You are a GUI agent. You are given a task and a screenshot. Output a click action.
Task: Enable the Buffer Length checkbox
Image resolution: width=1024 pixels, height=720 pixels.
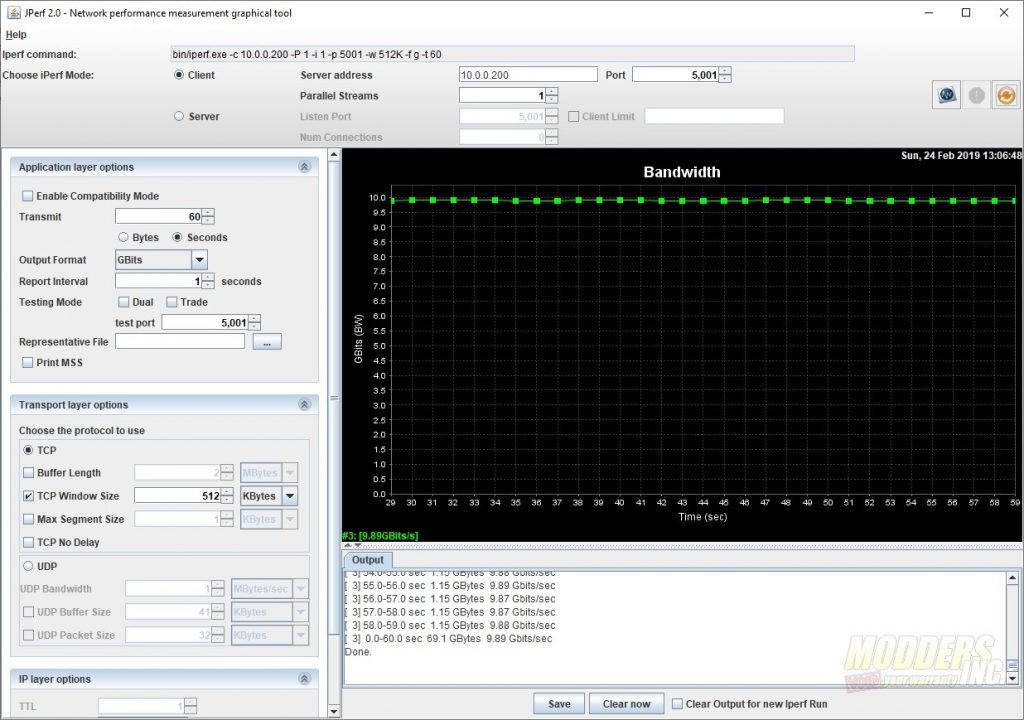point(28,472)
